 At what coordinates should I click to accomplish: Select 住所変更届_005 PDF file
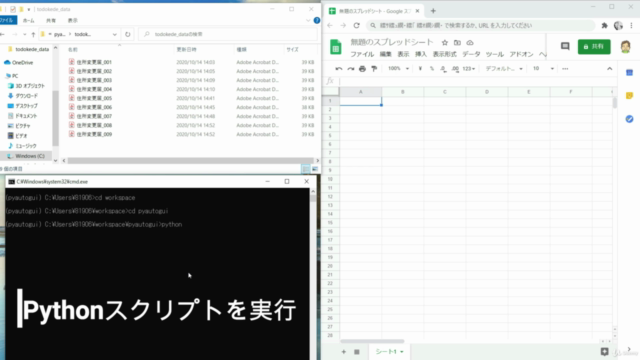94,98
